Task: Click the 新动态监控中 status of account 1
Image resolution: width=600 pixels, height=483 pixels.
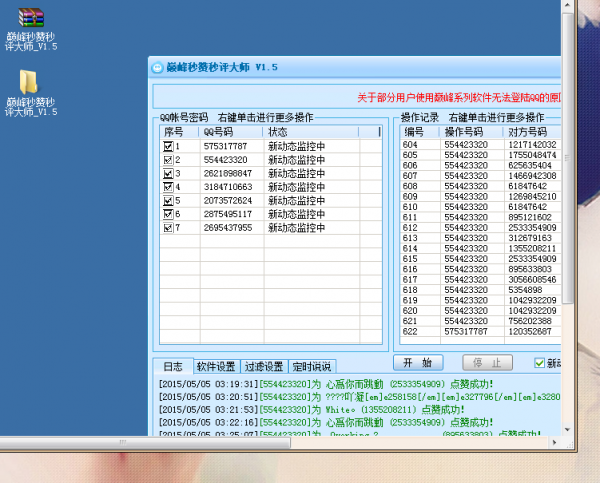Action: click(297, 146)
